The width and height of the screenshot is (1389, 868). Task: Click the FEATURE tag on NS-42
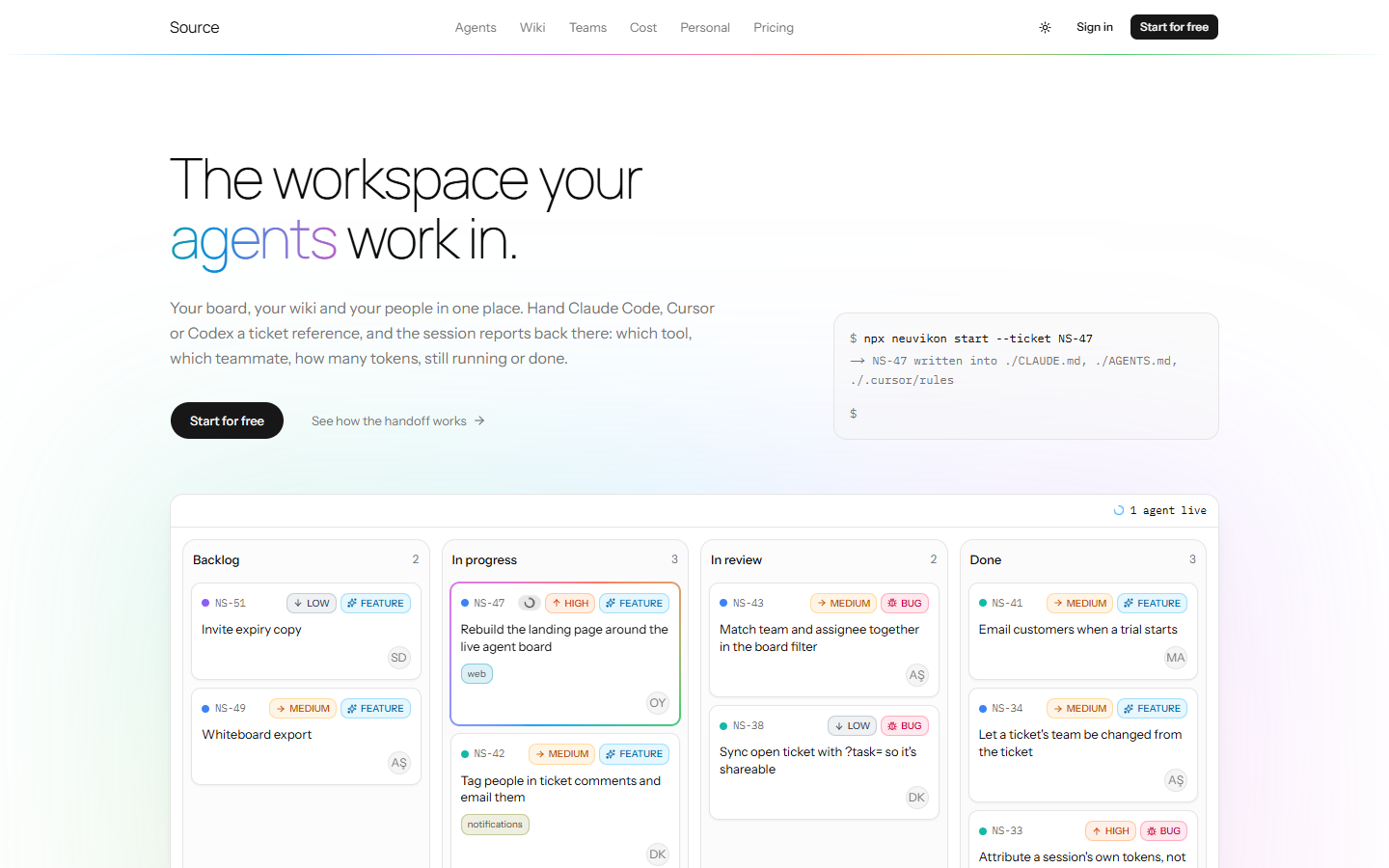(634, 753)
